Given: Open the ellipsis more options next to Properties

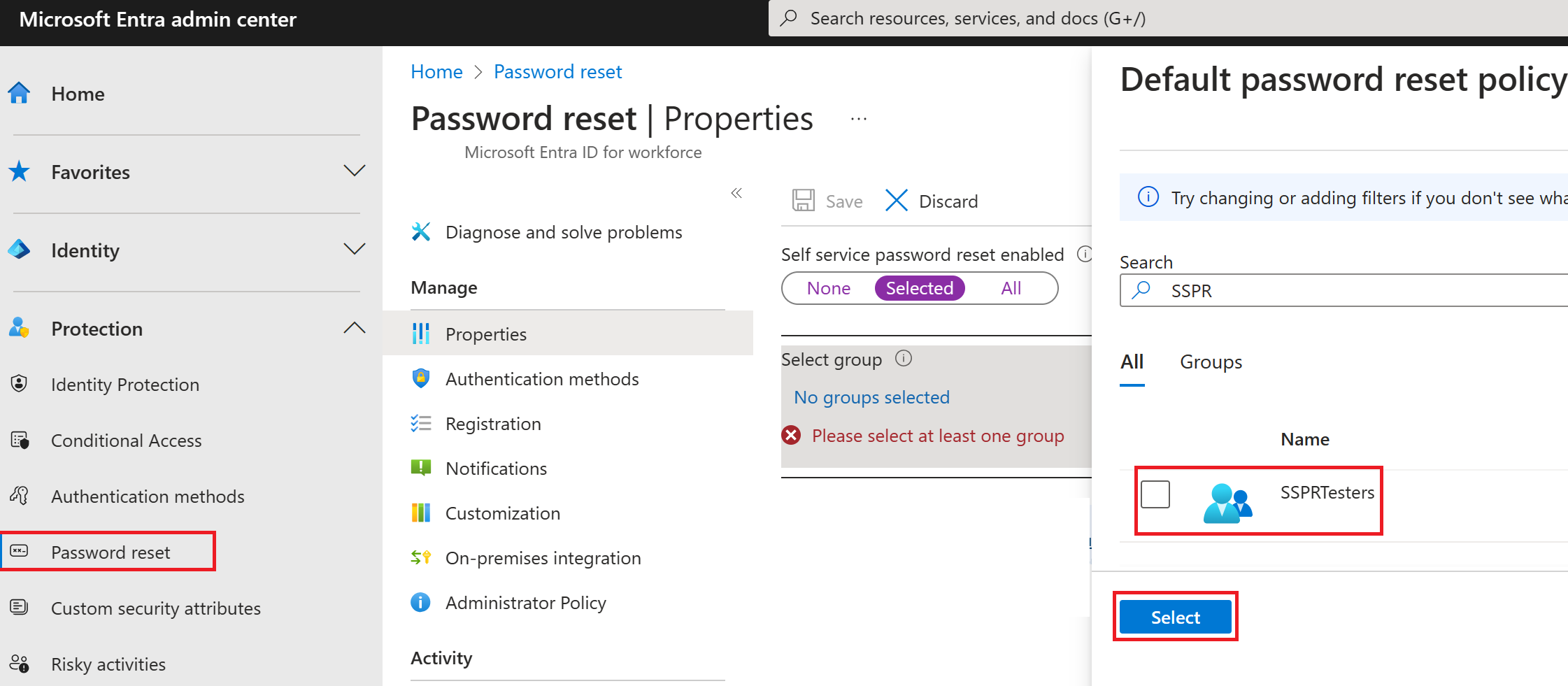Looking at the screenshot, I should [859, 120].
